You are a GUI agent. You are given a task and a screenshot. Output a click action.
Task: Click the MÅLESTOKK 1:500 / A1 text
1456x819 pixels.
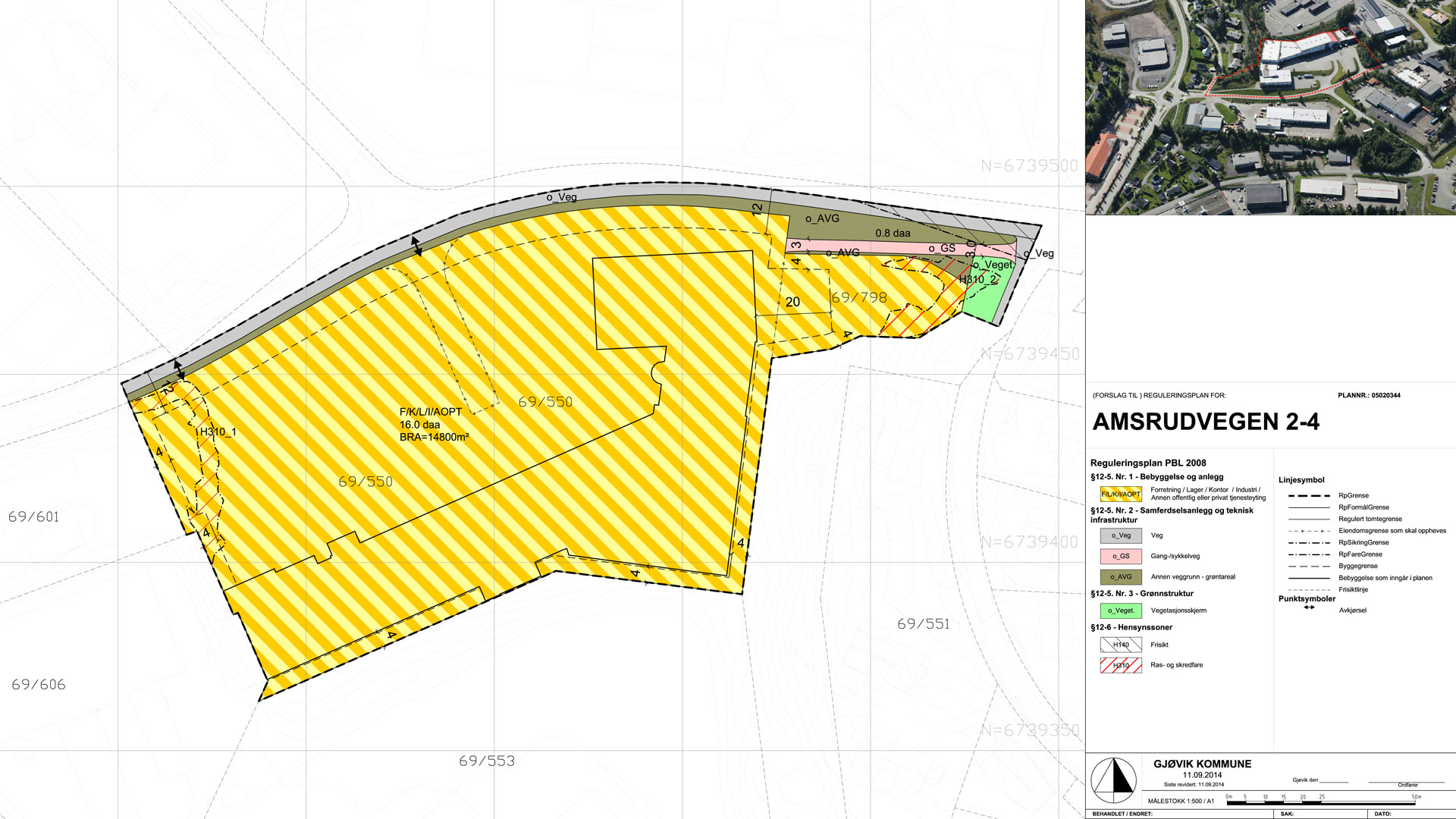click(x=1181, y=801)
